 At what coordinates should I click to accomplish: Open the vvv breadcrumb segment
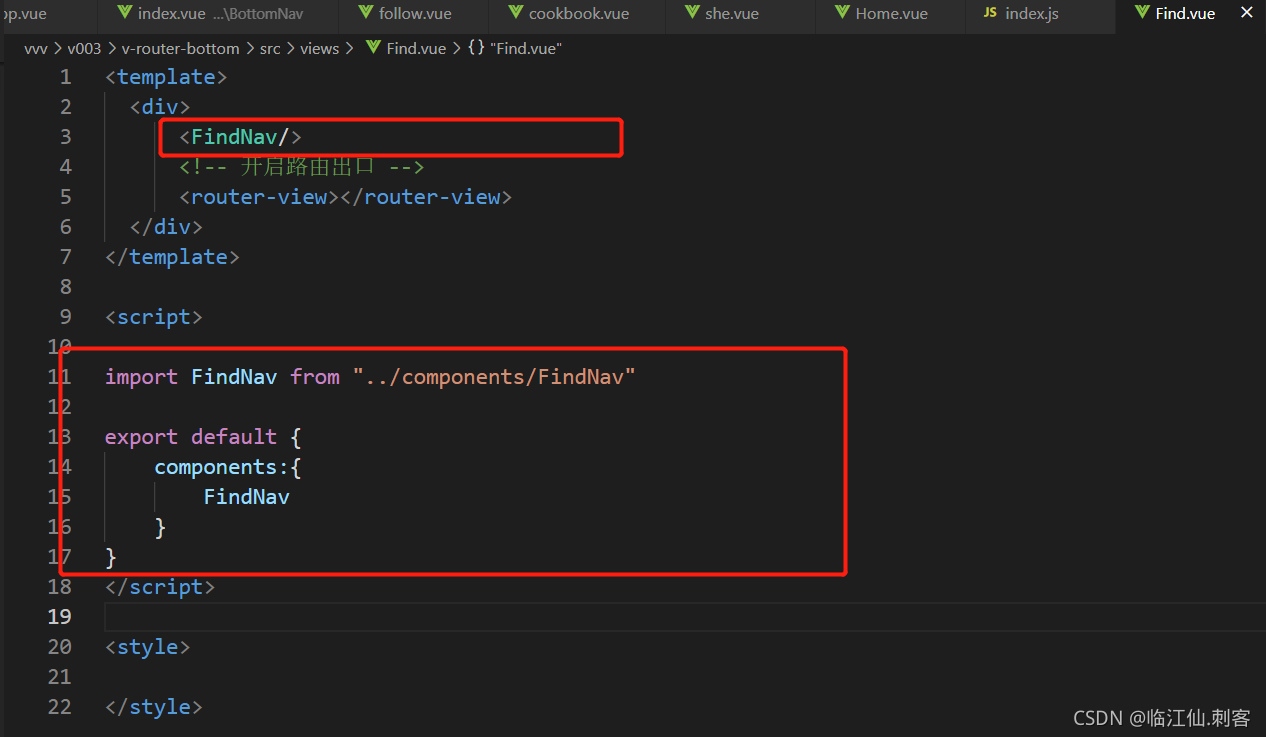(36, 48)
